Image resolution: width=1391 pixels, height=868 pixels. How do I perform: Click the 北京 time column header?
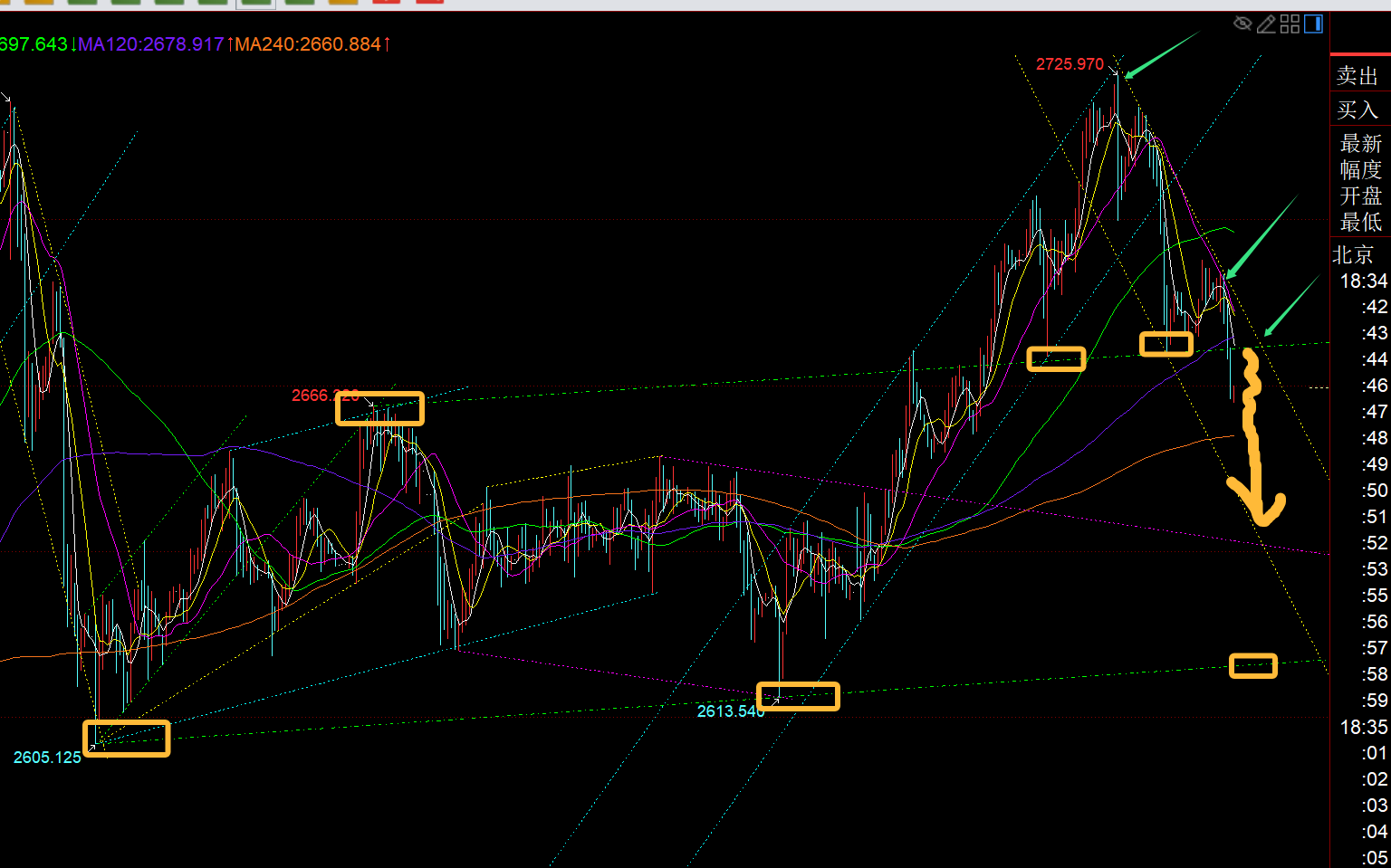tap(1354, 255)
